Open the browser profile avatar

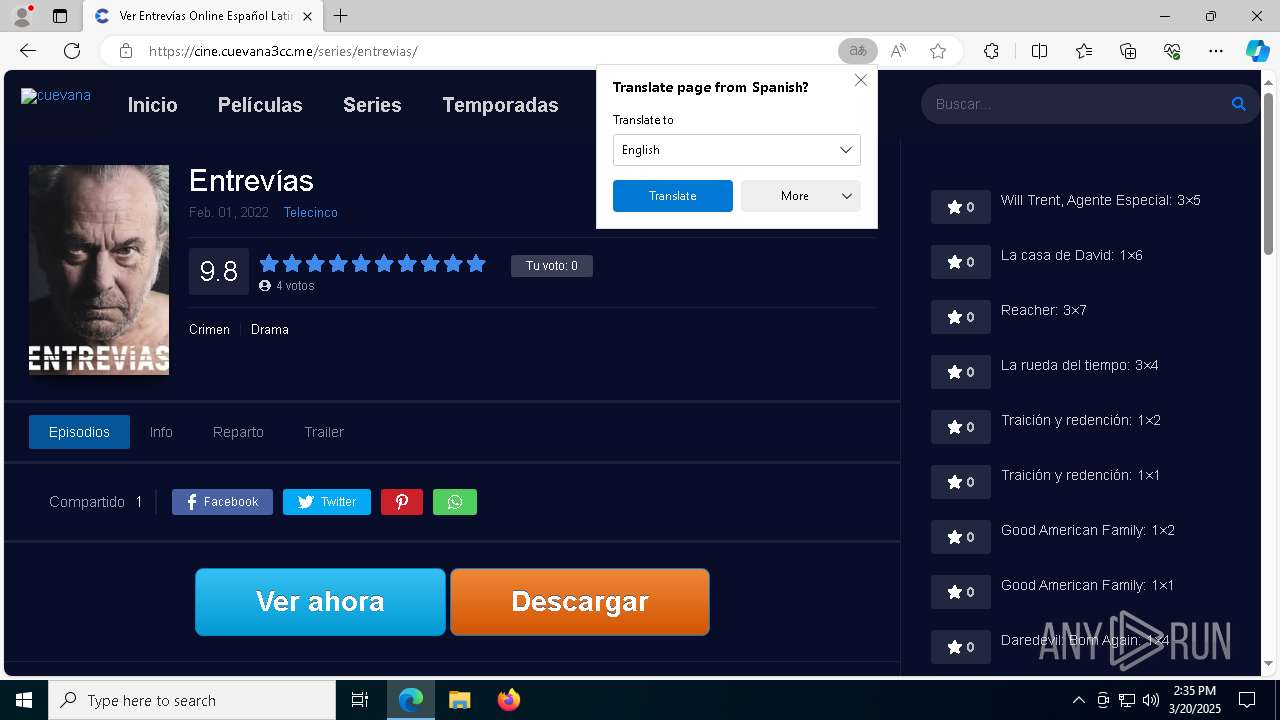22,16
